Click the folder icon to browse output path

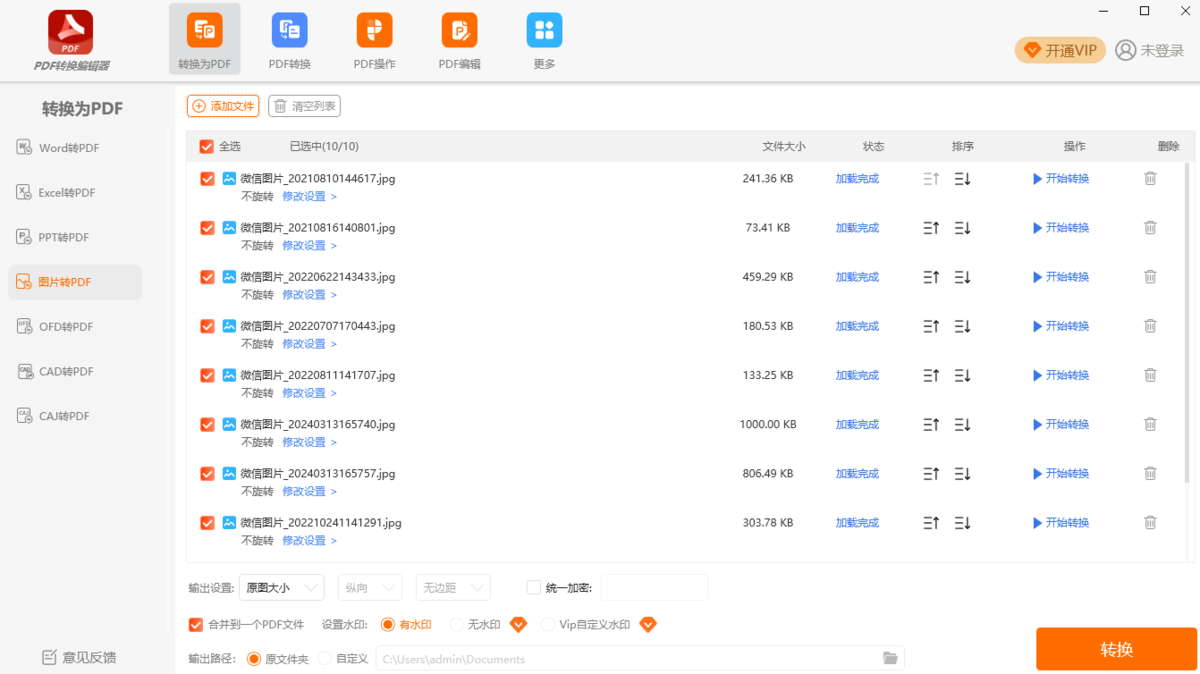point(890,658)
